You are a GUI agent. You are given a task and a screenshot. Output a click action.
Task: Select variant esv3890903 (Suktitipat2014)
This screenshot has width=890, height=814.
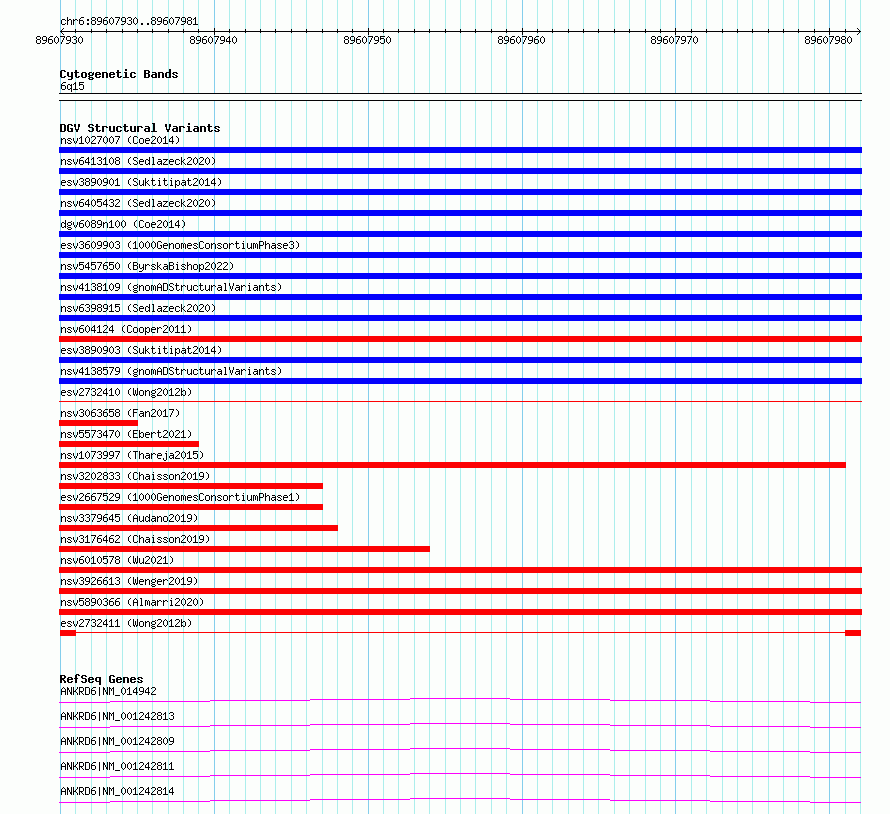141,350
